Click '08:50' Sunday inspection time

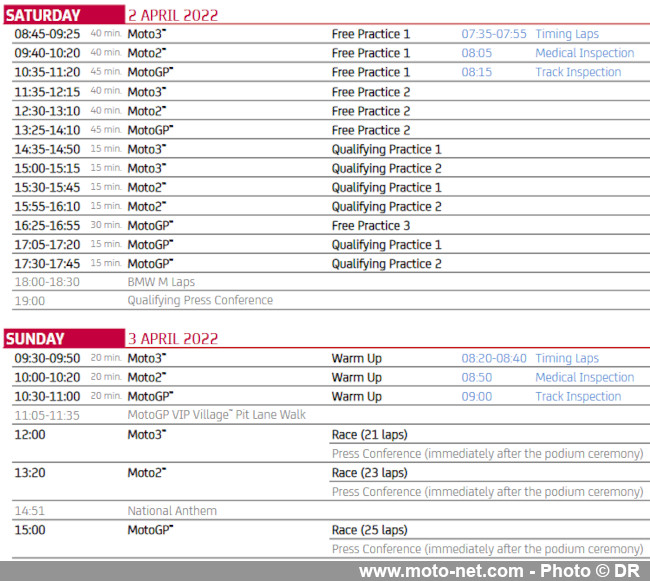477,378
